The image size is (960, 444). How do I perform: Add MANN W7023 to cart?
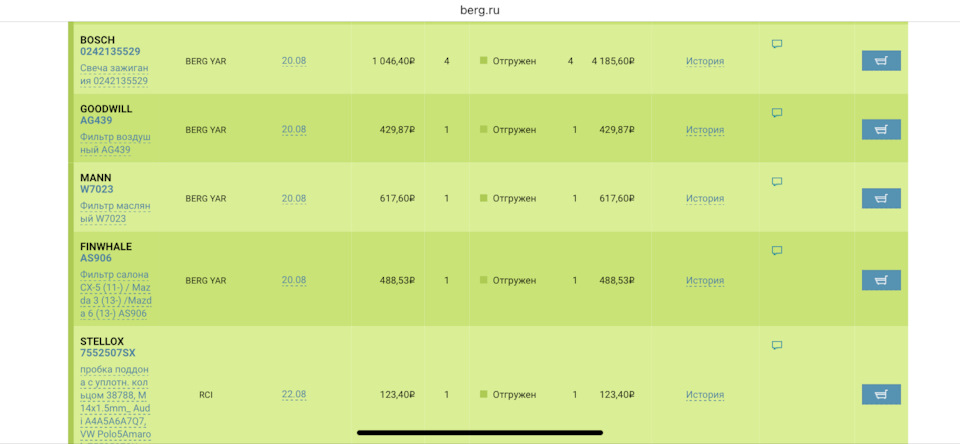pos(881,198)
